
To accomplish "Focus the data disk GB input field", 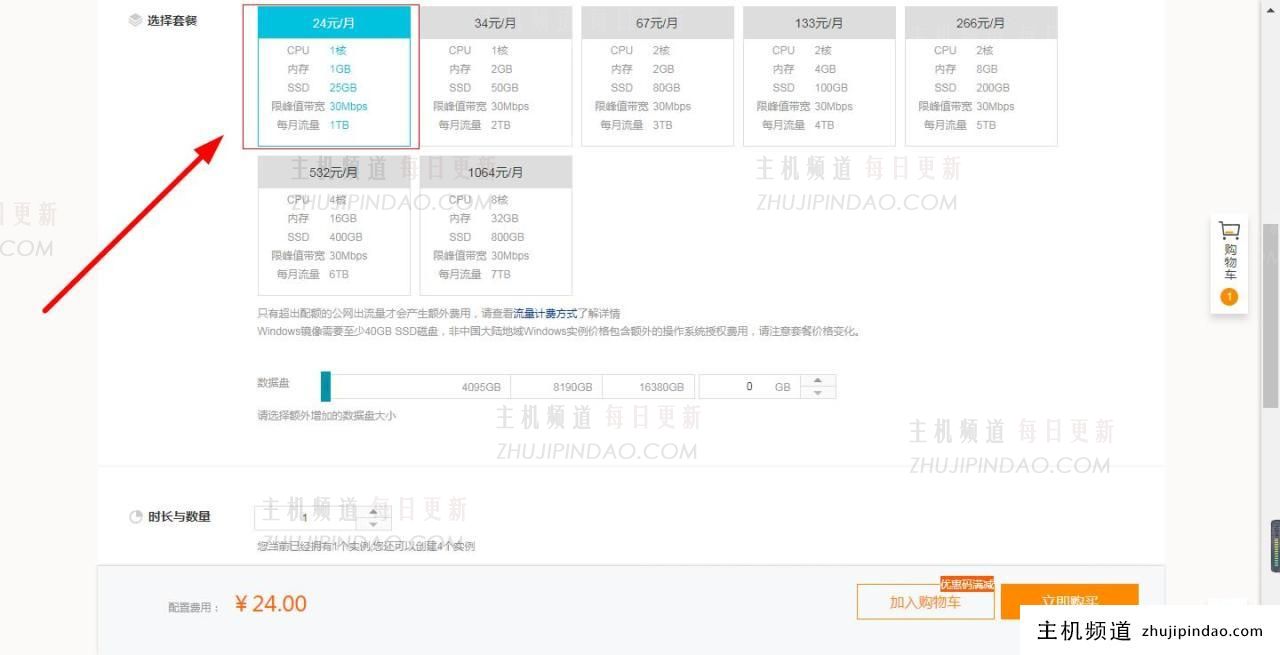I will pyautogui.click(x=750, y=387).
